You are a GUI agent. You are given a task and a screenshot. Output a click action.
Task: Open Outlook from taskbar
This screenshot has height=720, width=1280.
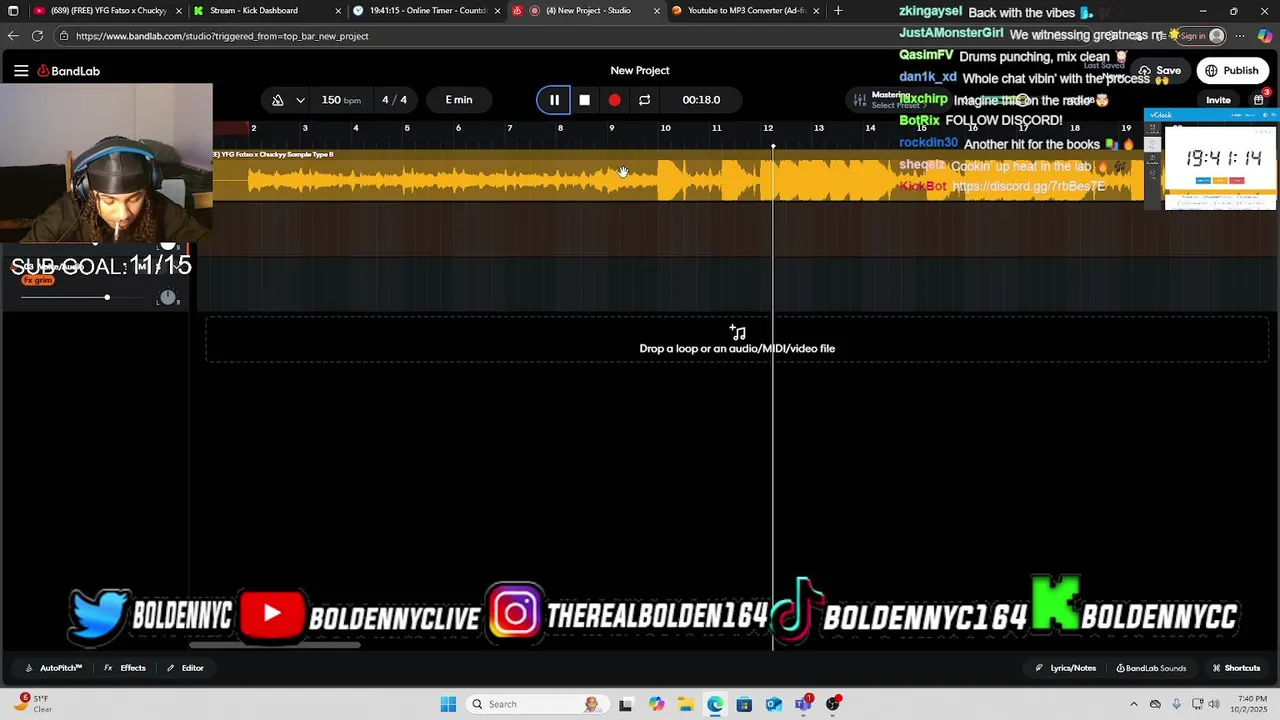coord(773,704)
